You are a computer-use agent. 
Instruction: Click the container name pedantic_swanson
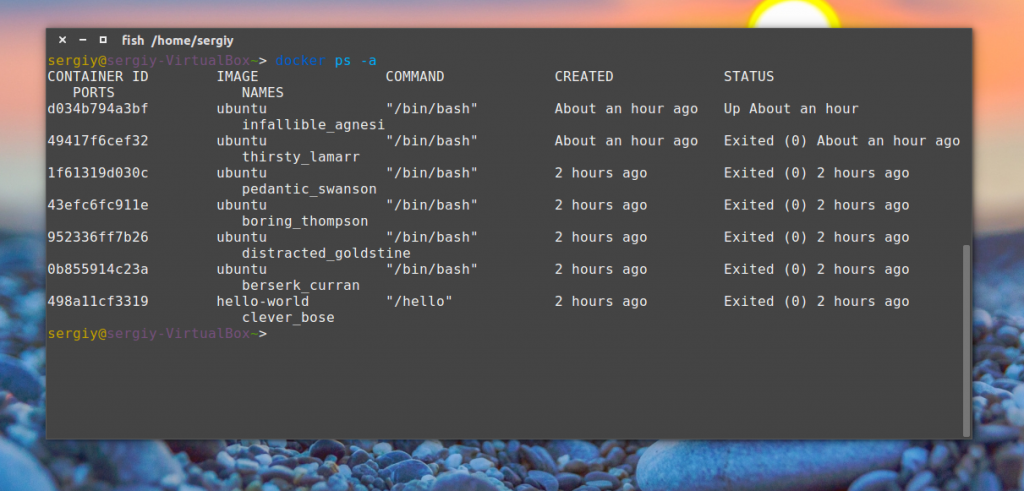tap(309, 189)
